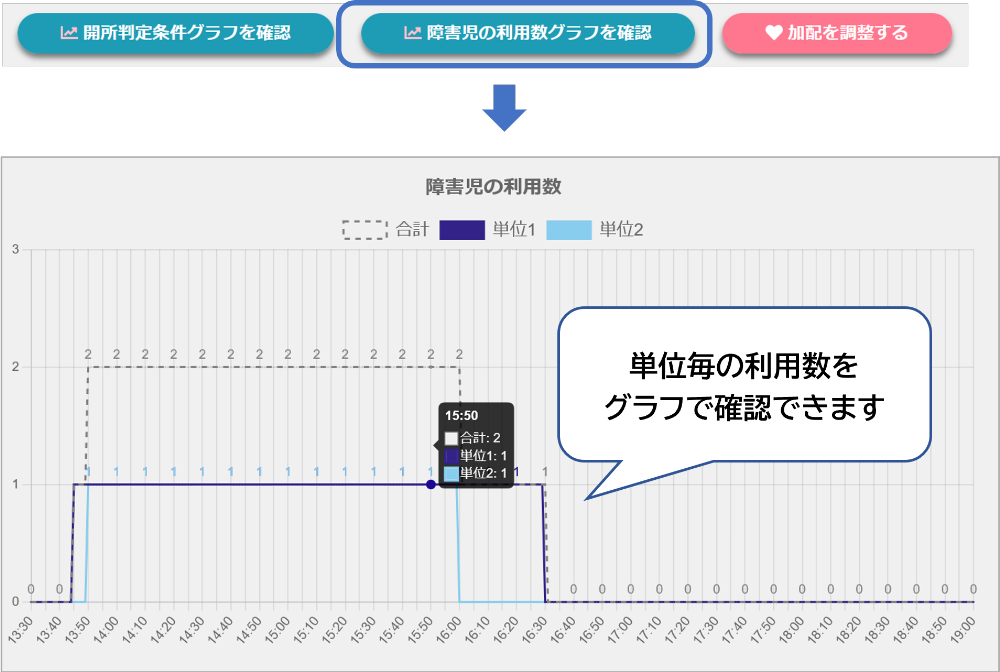1000x672 pixels.
Task: Toggle 単位2 series via legend label
Action: (621, 230)
